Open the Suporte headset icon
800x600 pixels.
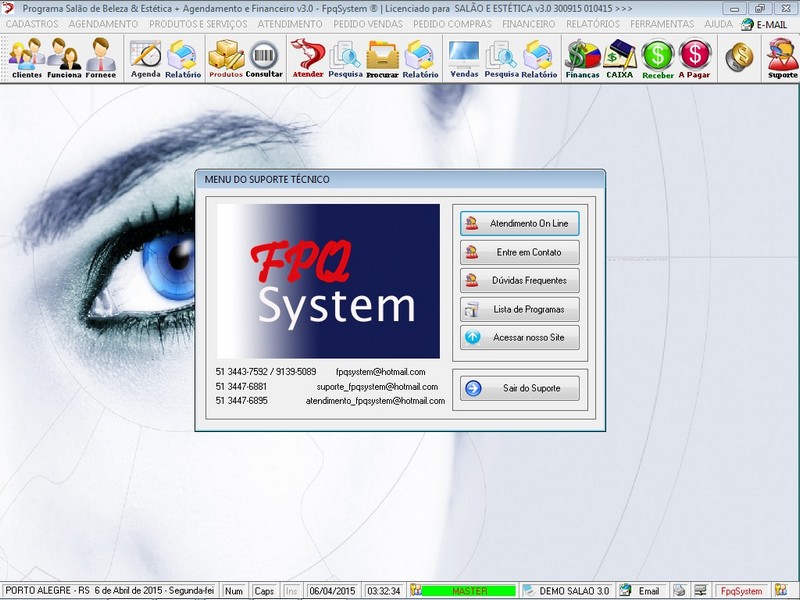click(782, 58)
